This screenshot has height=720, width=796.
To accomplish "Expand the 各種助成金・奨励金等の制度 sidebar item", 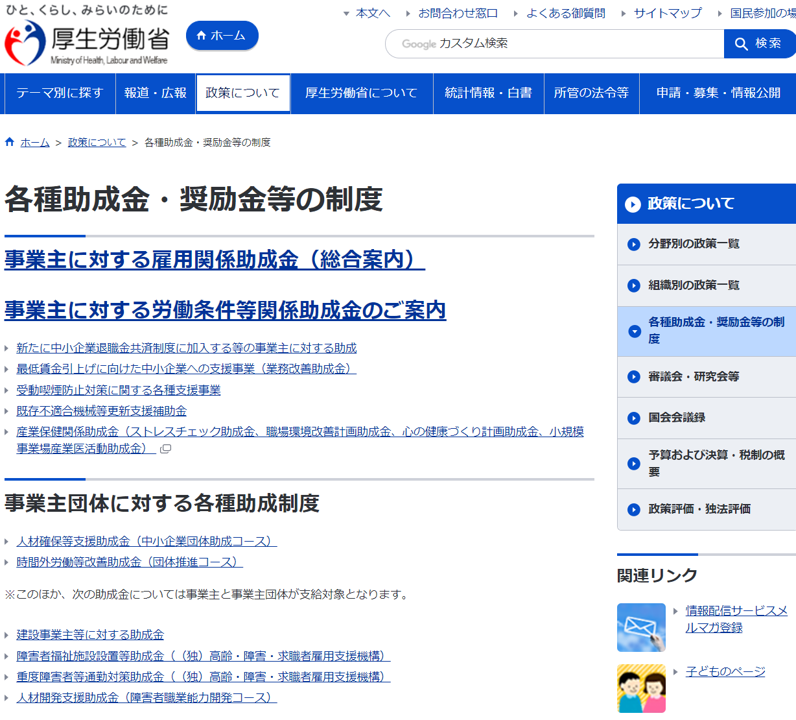I will coord(707,331).
